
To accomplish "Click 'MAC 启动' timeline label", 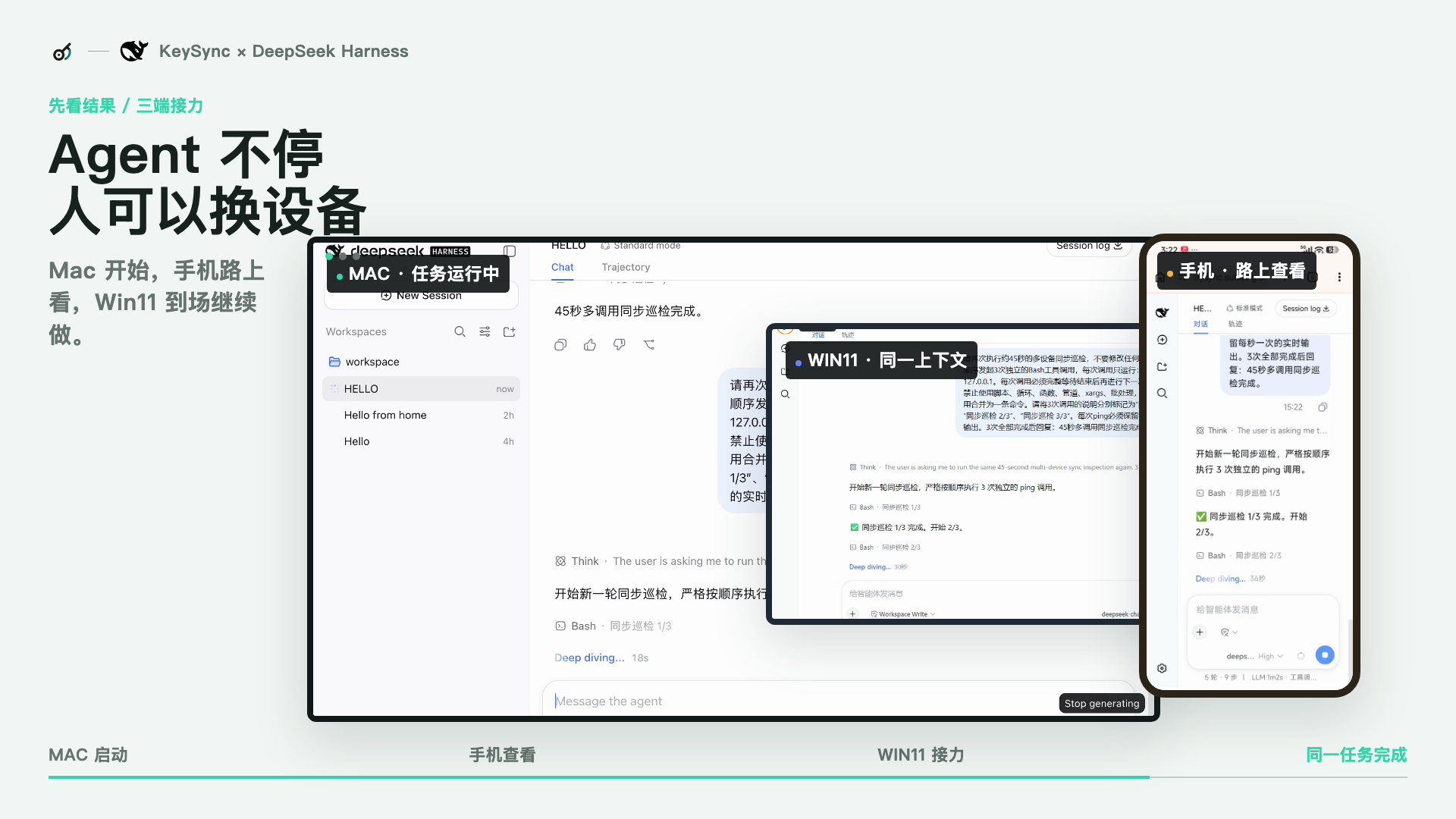I will pyautogui.click(x=88, y=755).
